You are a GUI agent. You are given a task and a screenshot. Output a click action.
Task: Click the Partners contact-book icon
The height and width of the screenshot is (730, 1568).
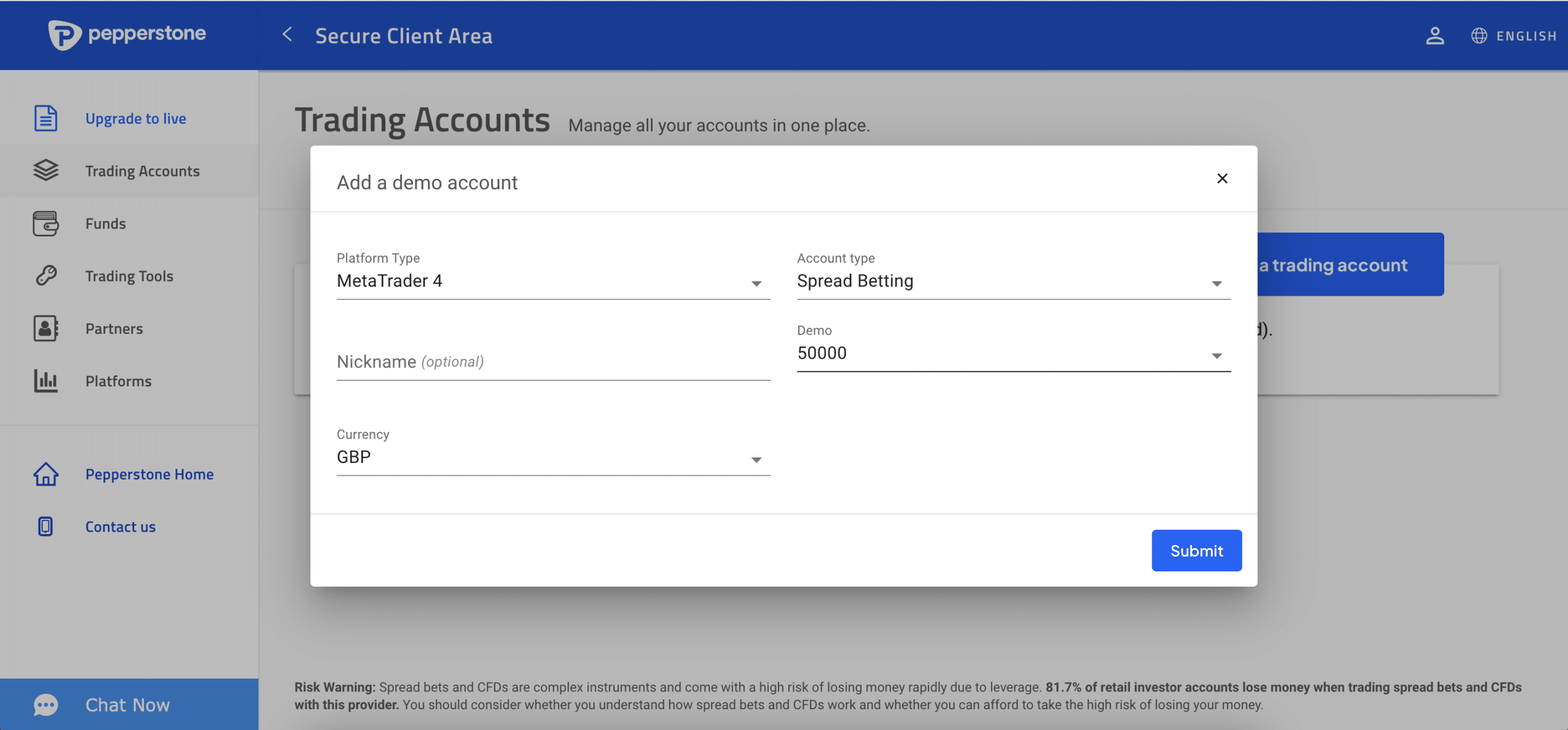tap(46, 329)
